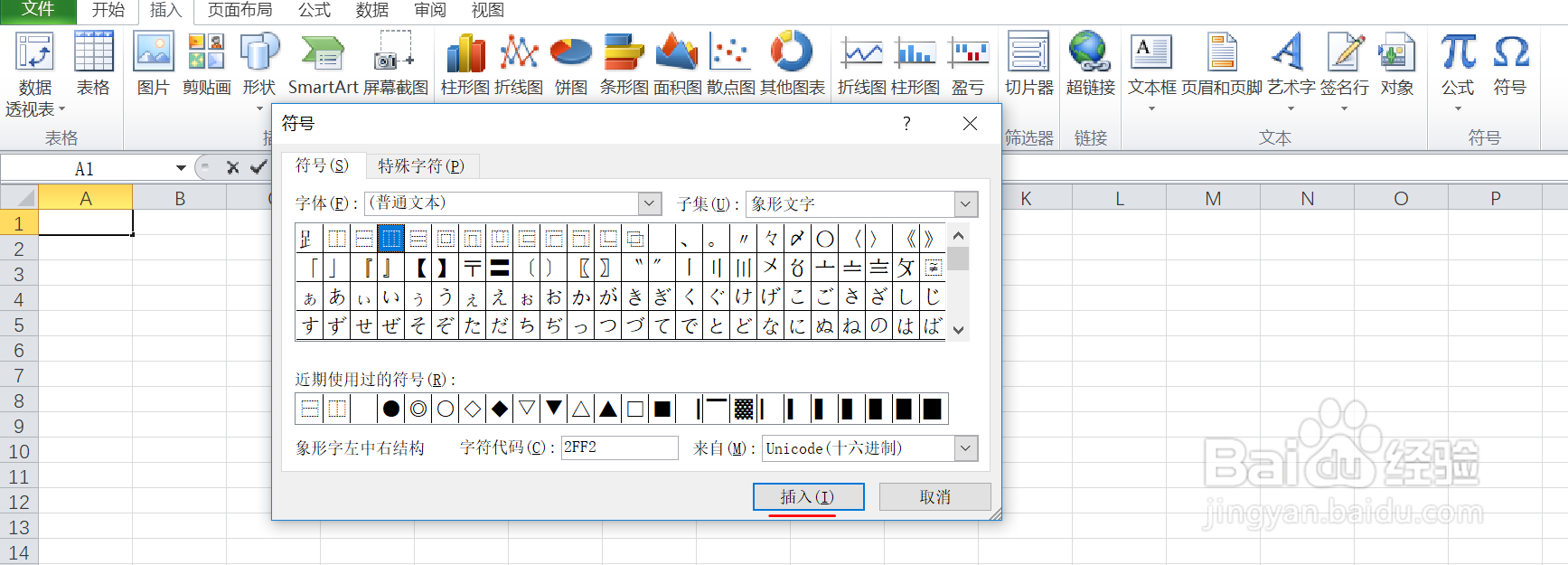Viewport: 1568px width, 565px height.
Task: Insert a Line sparkline
Action: point(862,63)
